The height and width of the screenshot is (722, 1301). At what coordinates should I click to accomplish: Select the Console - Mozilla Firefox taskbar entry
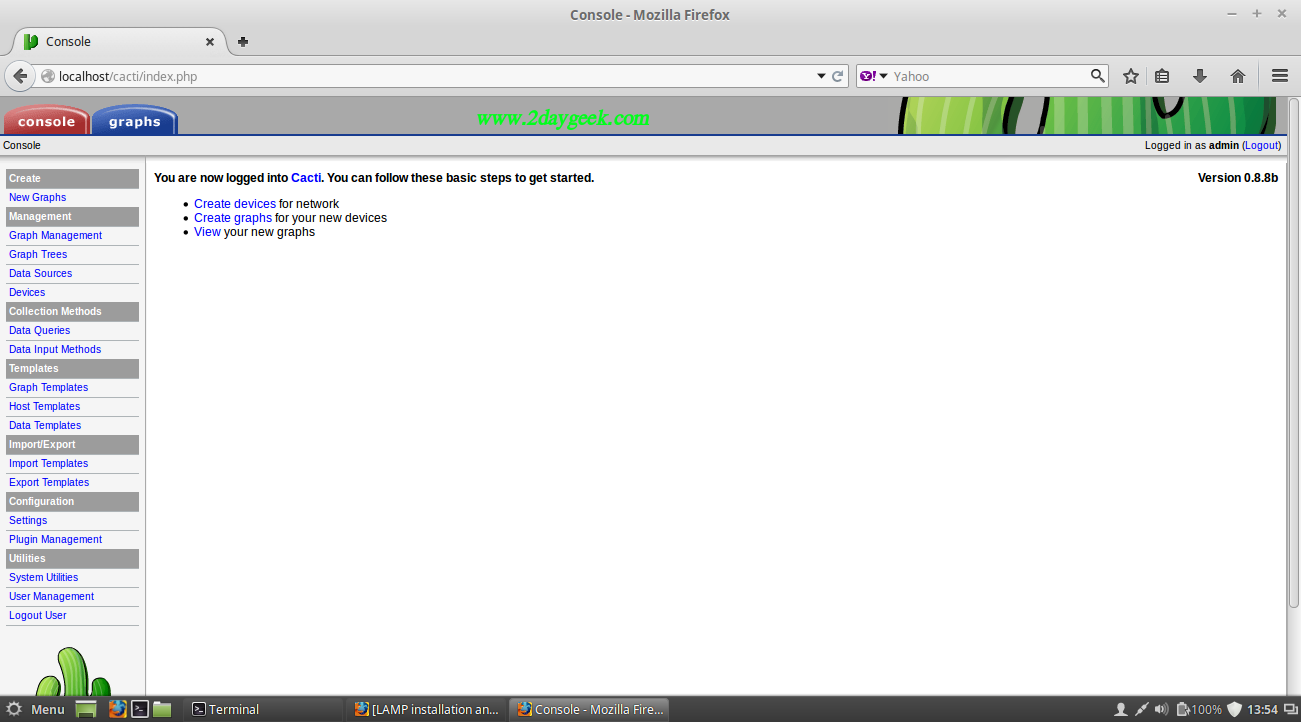[589, 709]
